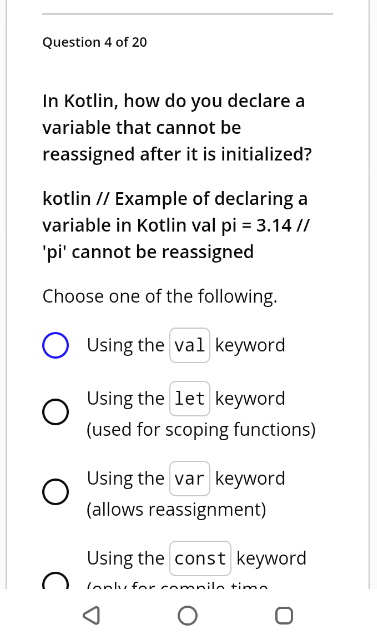Tap the Android home circle icon
This screenshot has height=641, width=377.
[188, 615]
